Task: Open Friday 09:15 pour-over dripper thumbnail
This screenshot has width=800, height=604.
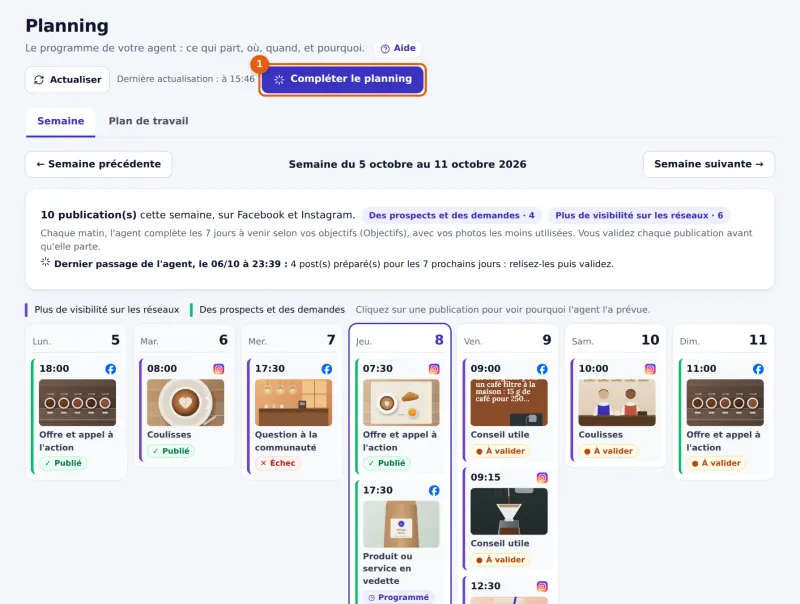Action: [x=509, y=511]
